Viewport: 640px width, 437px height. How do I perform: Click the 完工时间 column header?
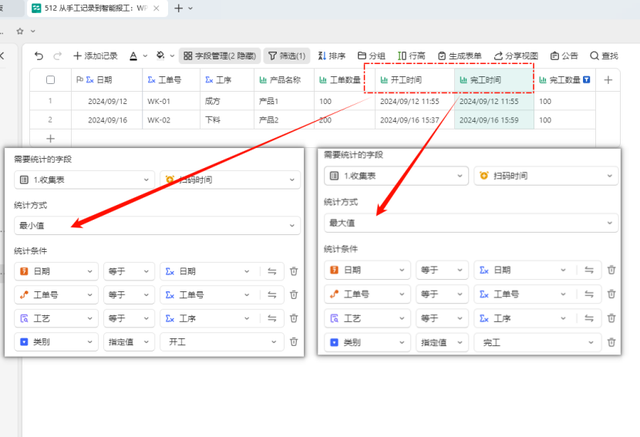pyautogui.click(x=494, y=80)
